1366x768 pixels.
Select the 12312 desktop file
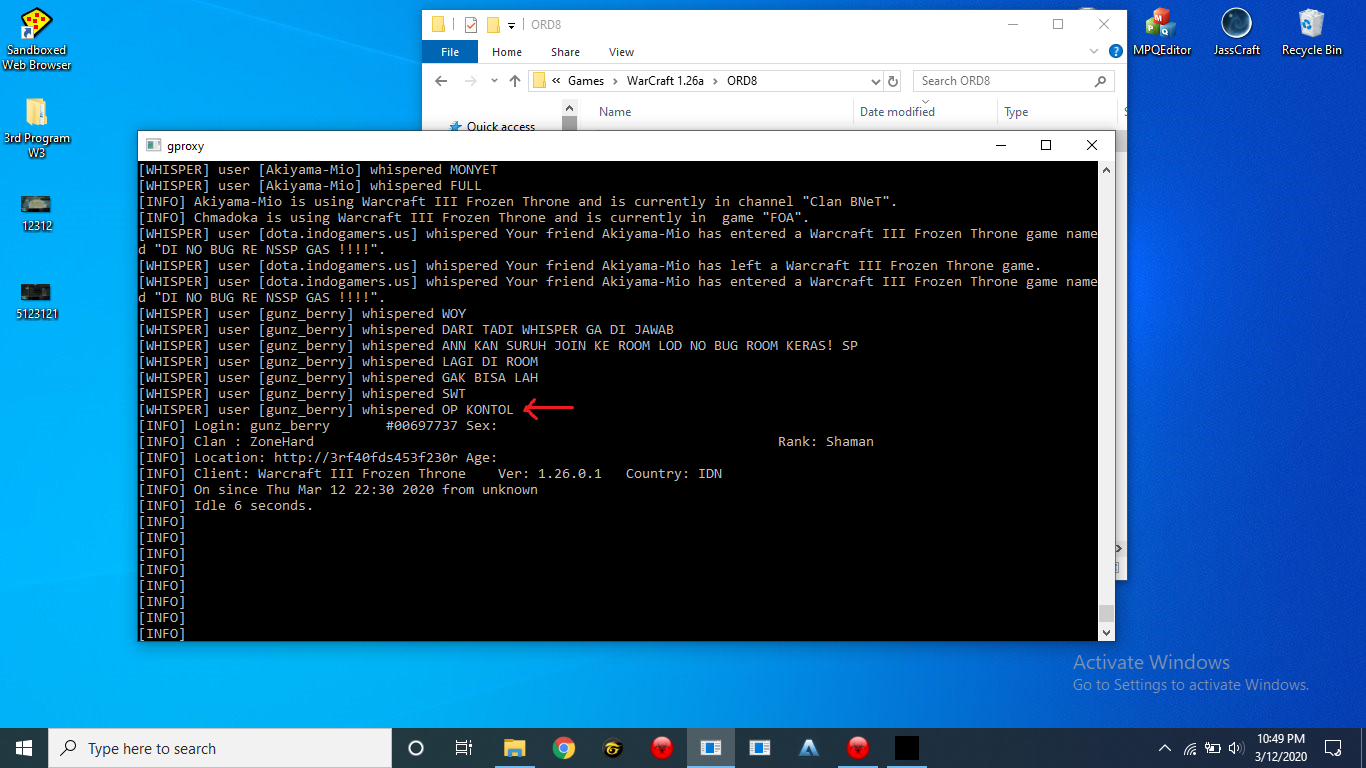(x=36, y=212)
